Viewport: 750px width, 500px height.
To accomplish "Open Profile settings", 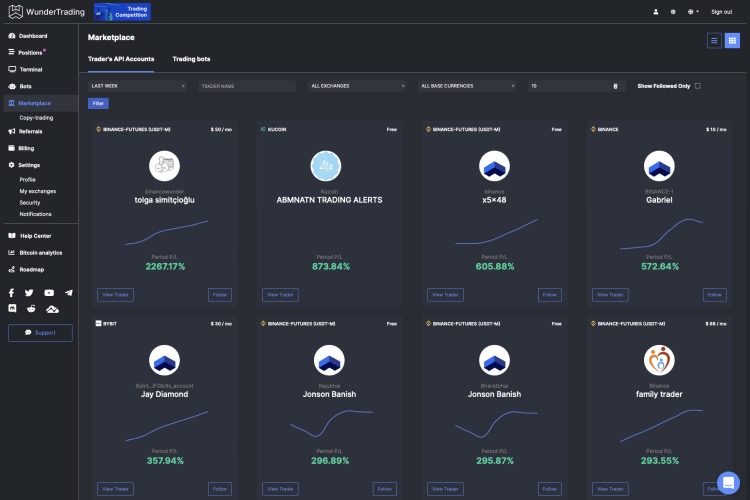I will coord(27,179).
